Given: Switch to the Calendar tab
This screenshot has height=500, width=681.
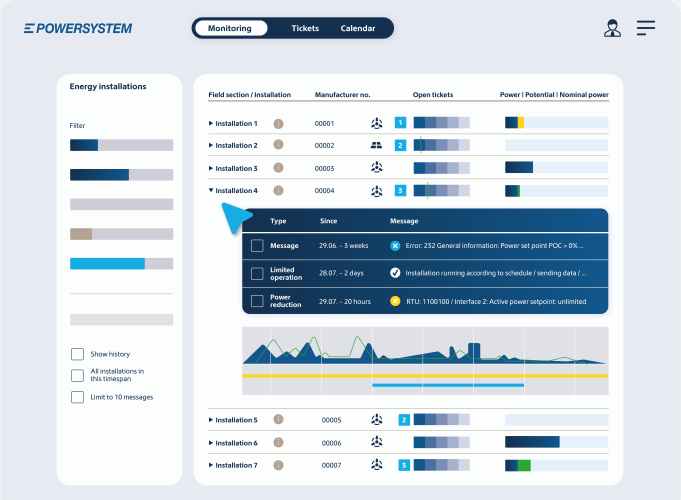Looking at the screenshot, I should (x=358, y=28).
